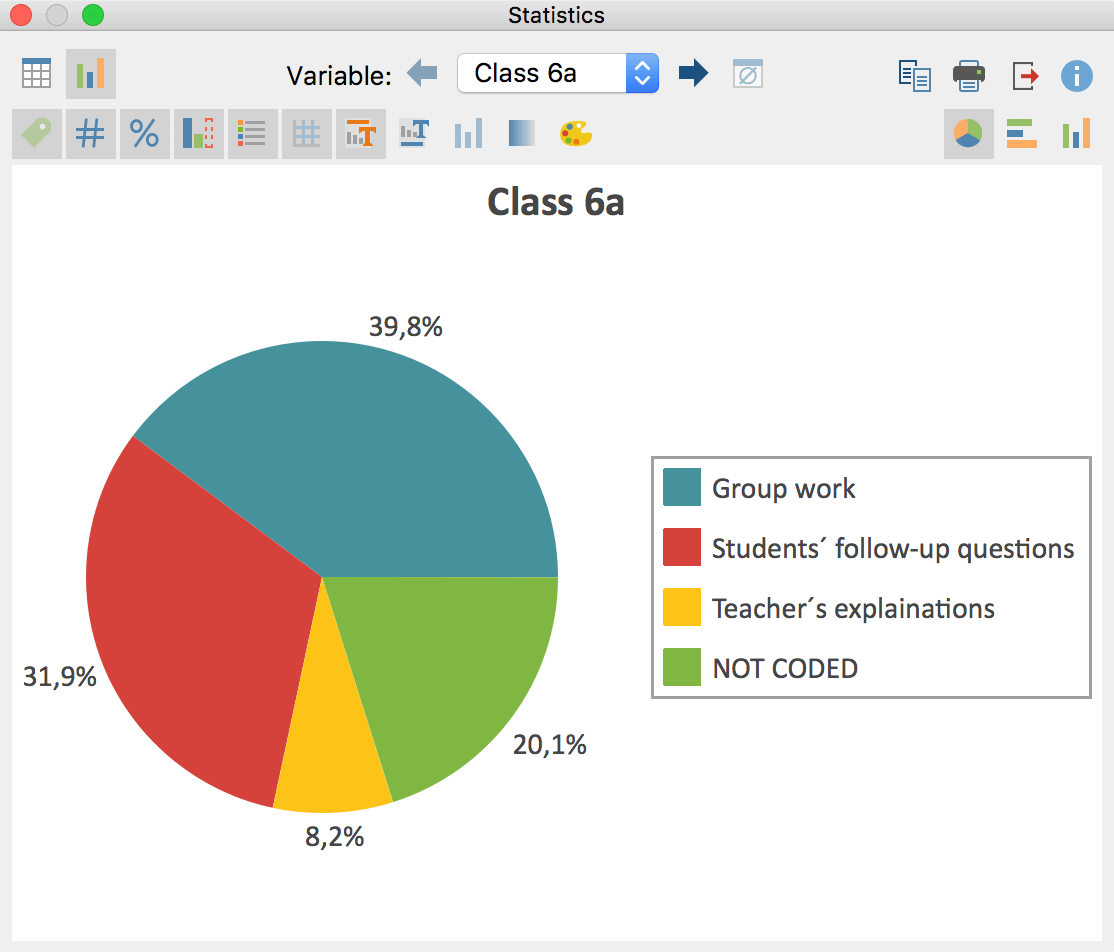This screenshot has width=1114, height=952.
Task: Toggle grid scale icon
Action: point(307,134)
